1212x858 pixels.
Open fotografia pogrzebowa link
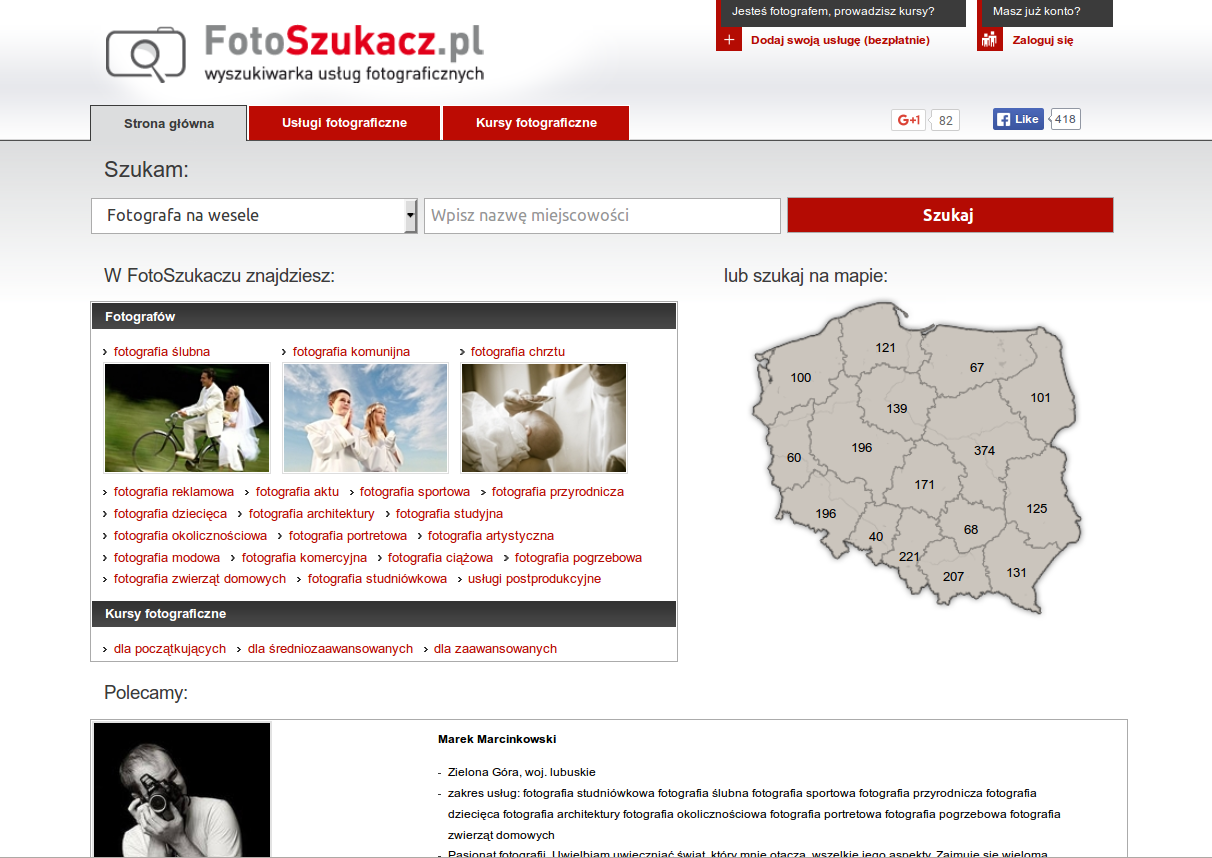click(x=578, y=558)
